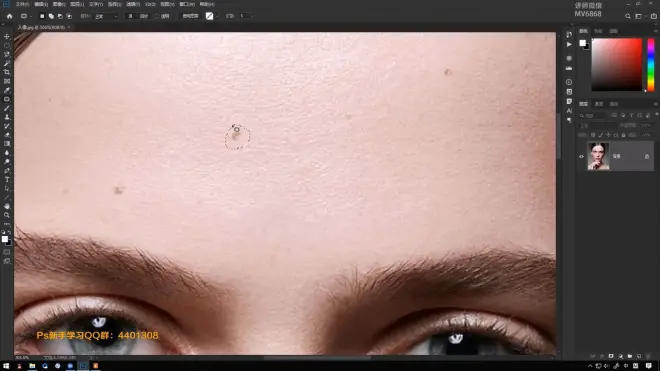Viewport: 660px width, 371px height.
Task: Click the Delete Layer trash icon
Action: [648, 356]
